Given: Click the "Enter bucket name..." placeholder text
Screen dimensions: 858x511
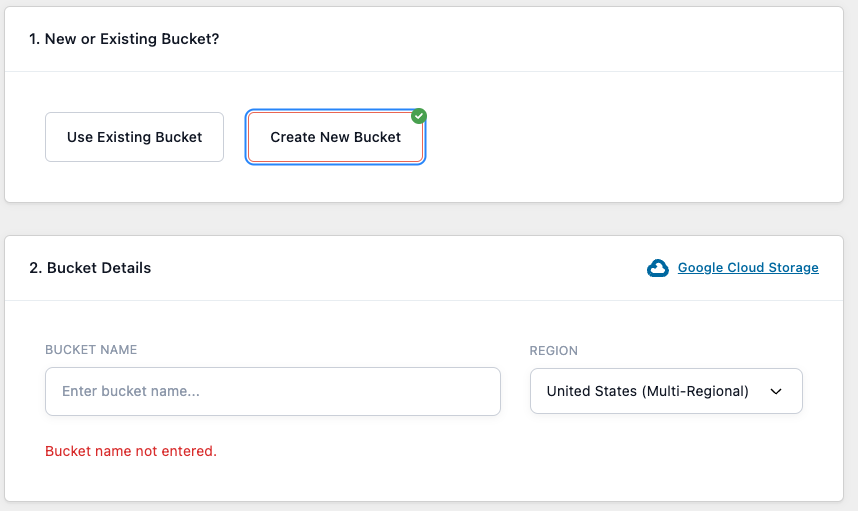Looking at the screenshot, I should pyautogui.click(x=131, y=392).
